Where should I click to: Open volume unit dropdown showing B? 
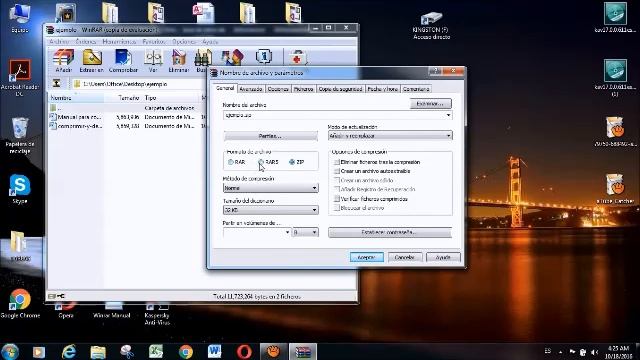(305, 232)
